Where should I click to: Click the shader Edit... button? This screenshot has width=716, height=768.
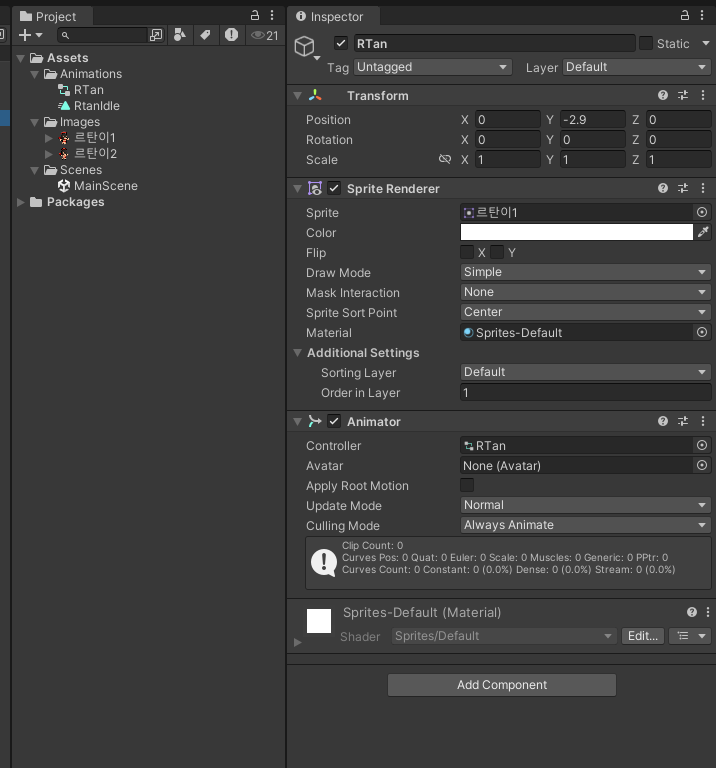pos(643,636)
